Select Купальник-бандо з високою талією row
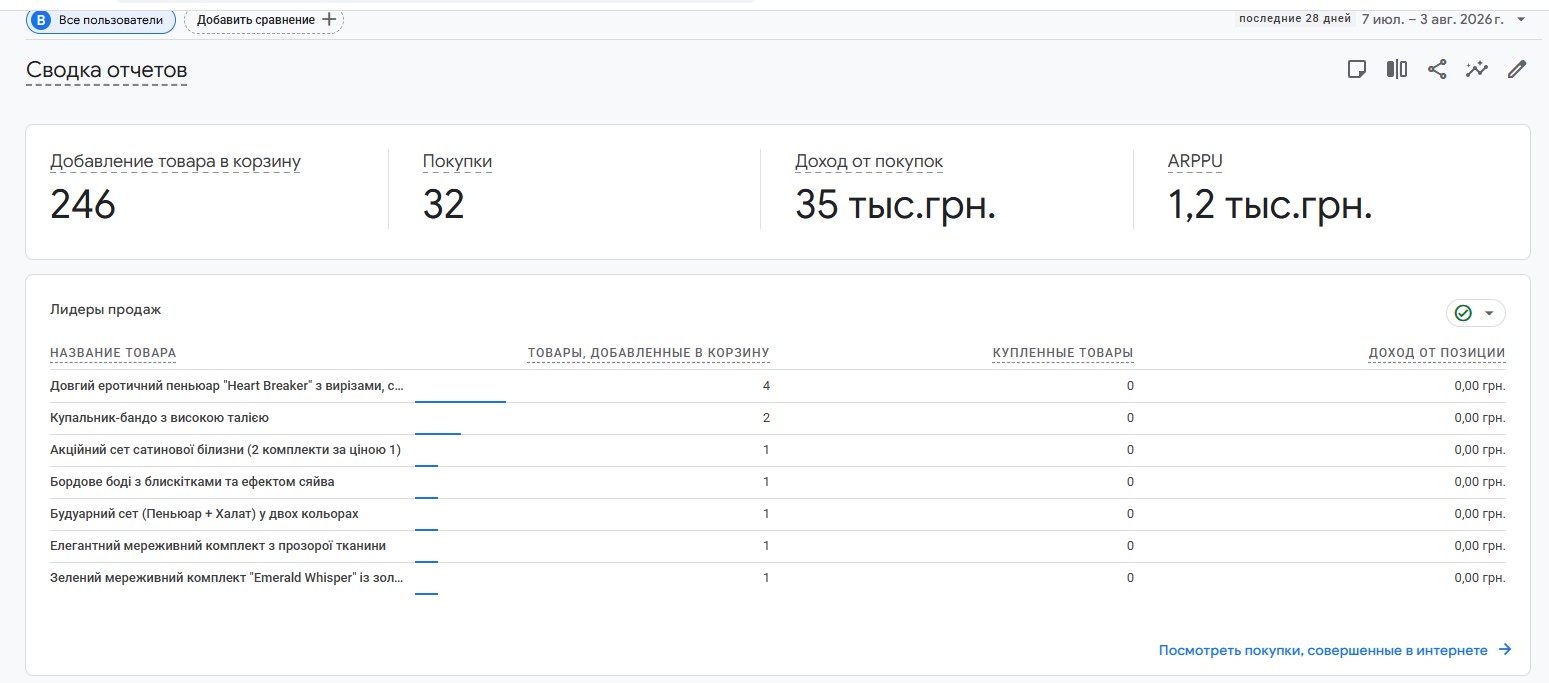This screenshot has height=683, width=1549. (778, 418)
